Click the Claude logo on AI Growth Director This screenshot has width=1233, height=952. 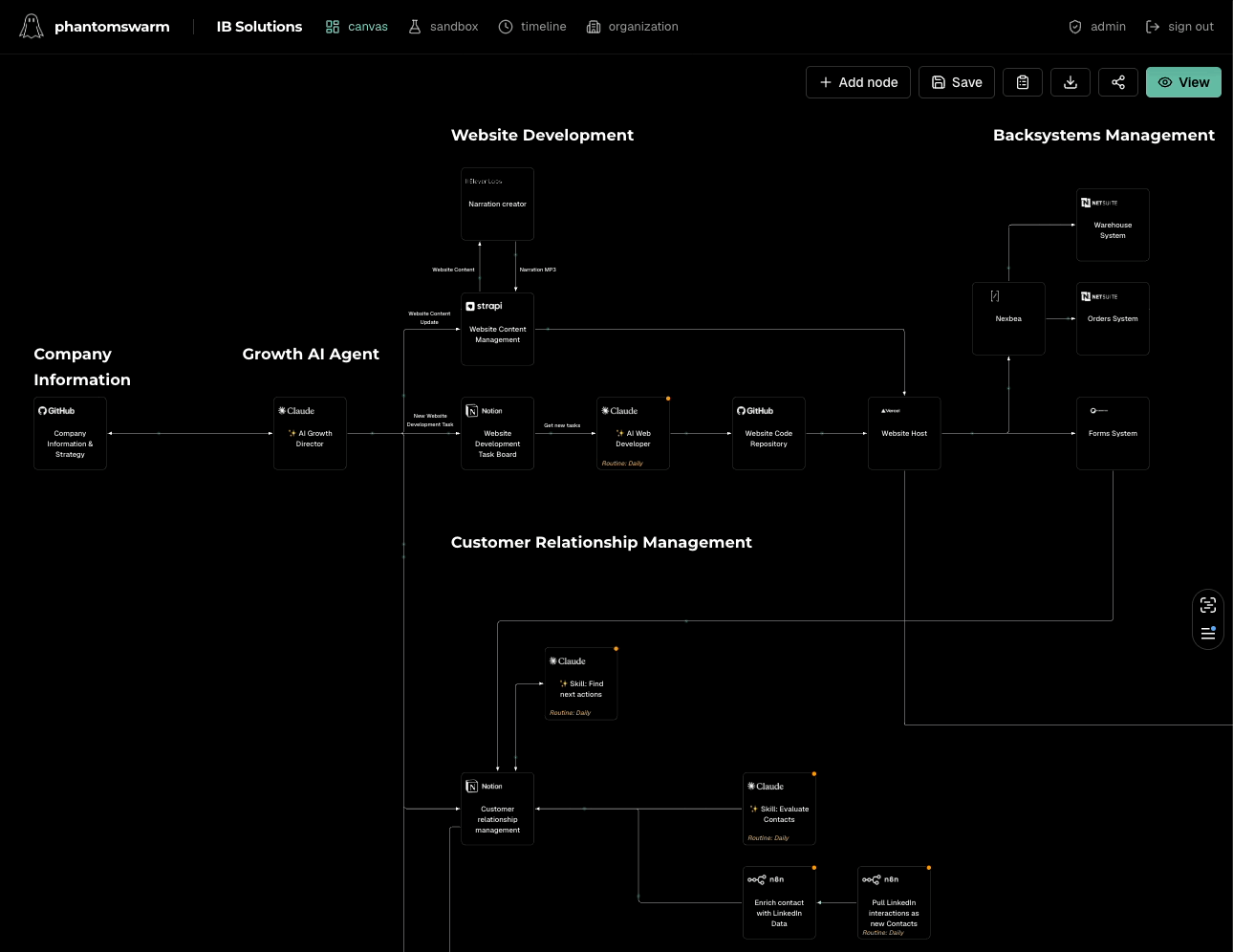(296, 411)
